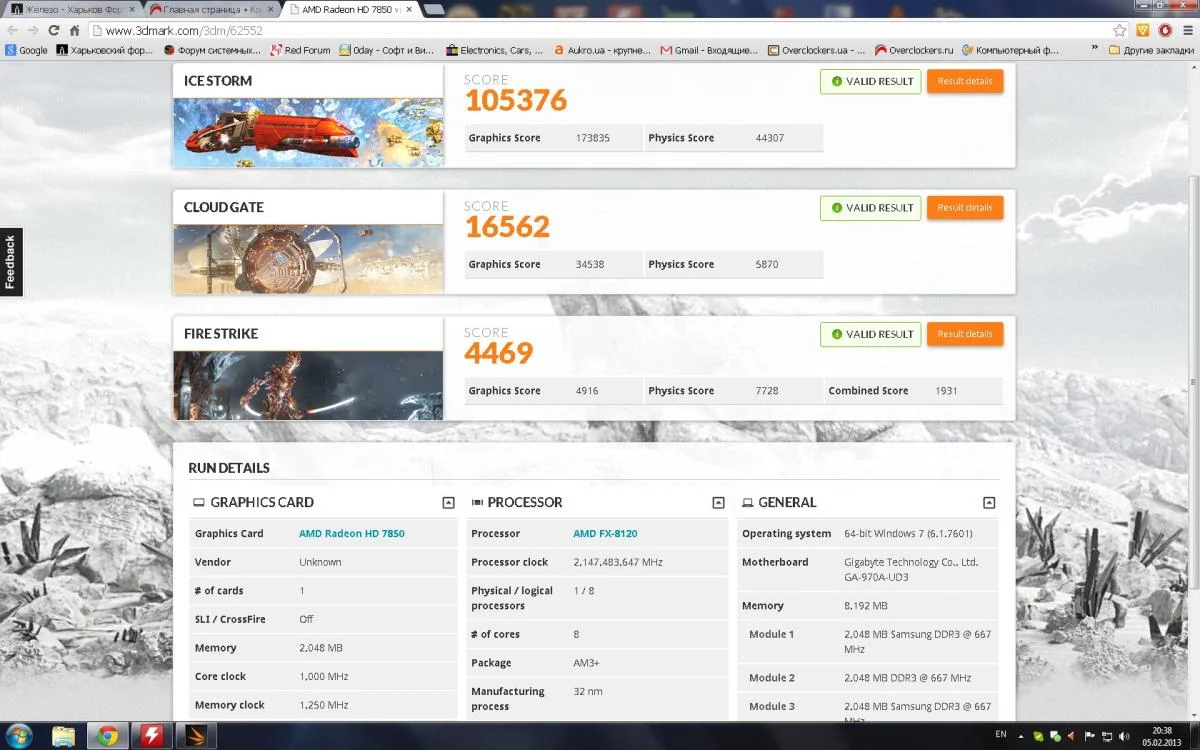Click the browser forward arrow
Viewport: 1200px width, 750px height.
[33, 30]
